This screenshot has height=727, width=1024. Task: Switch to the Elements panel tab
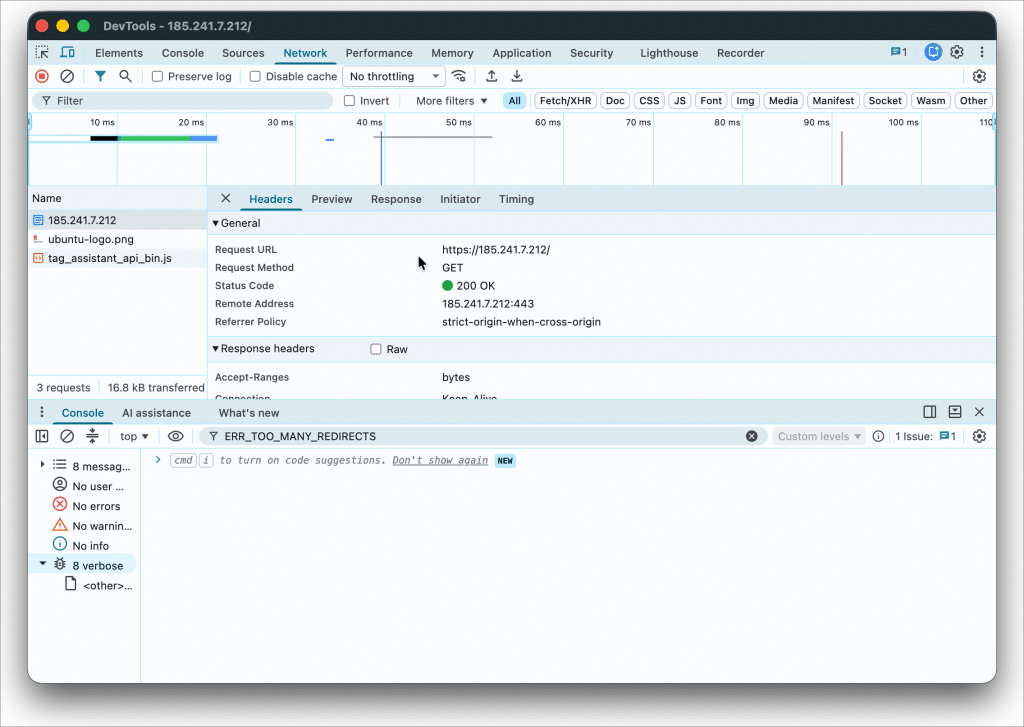pos(119,53)
